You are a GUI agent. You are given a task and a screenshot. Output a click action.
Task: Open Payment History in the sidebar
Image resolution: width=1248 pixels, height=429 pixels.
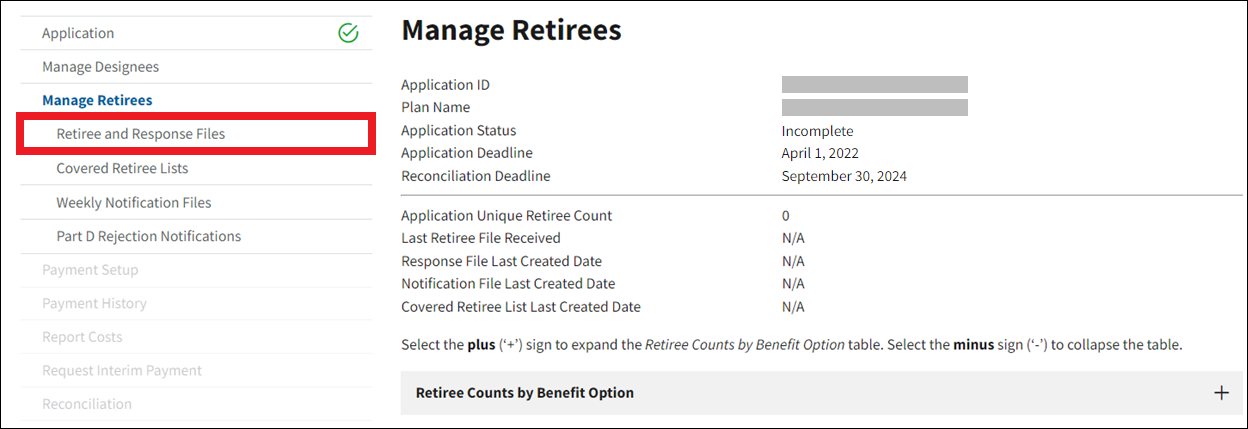point(94,303)
